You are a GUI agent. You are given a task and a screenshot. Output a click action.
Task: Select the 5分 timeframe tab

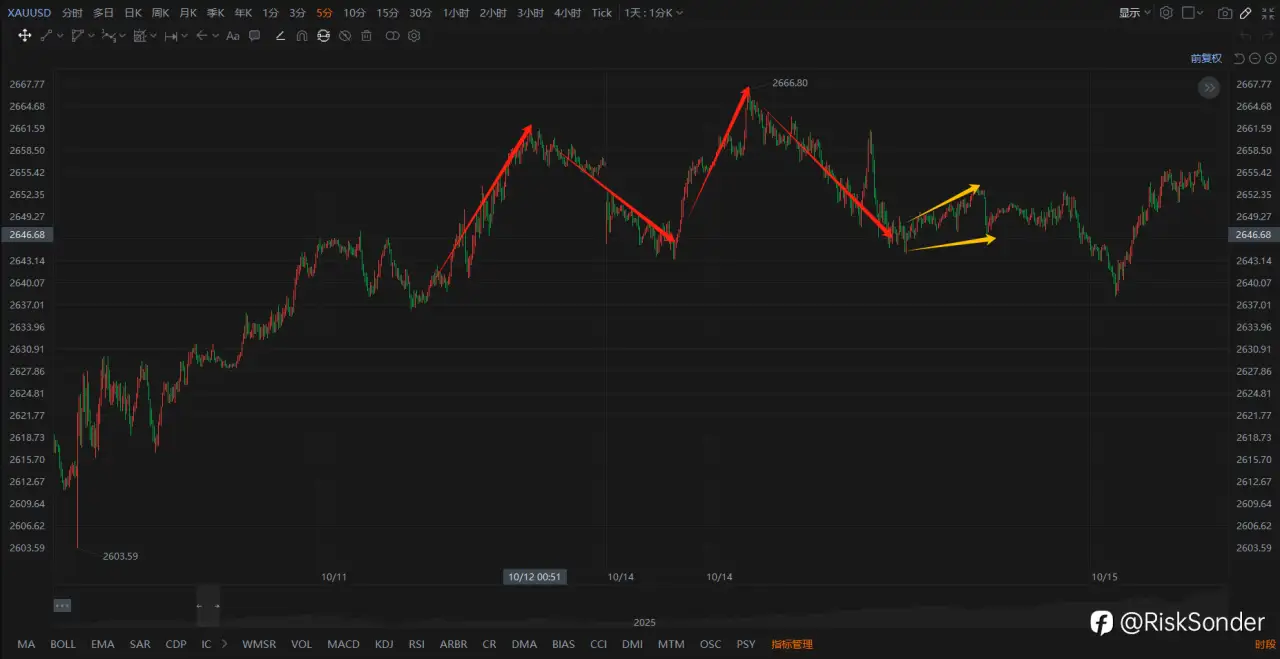tap(324, 13)
